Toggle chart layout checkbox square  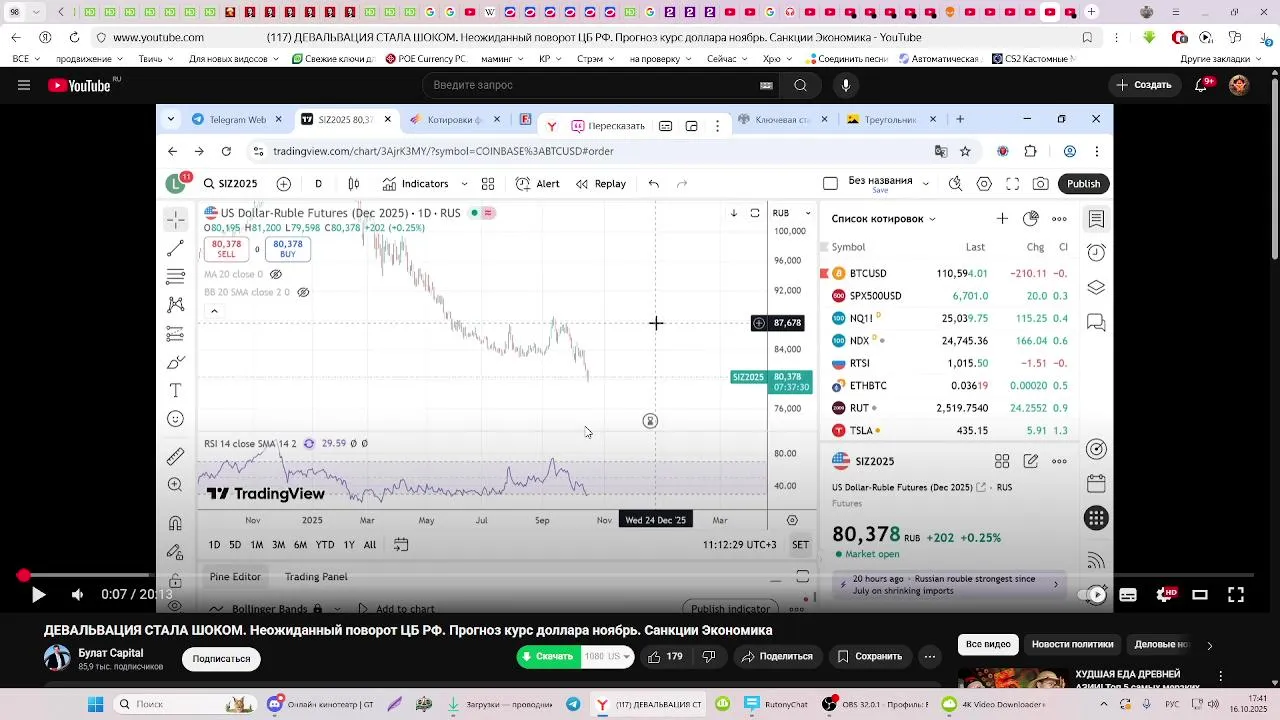(x=830, y=184)
